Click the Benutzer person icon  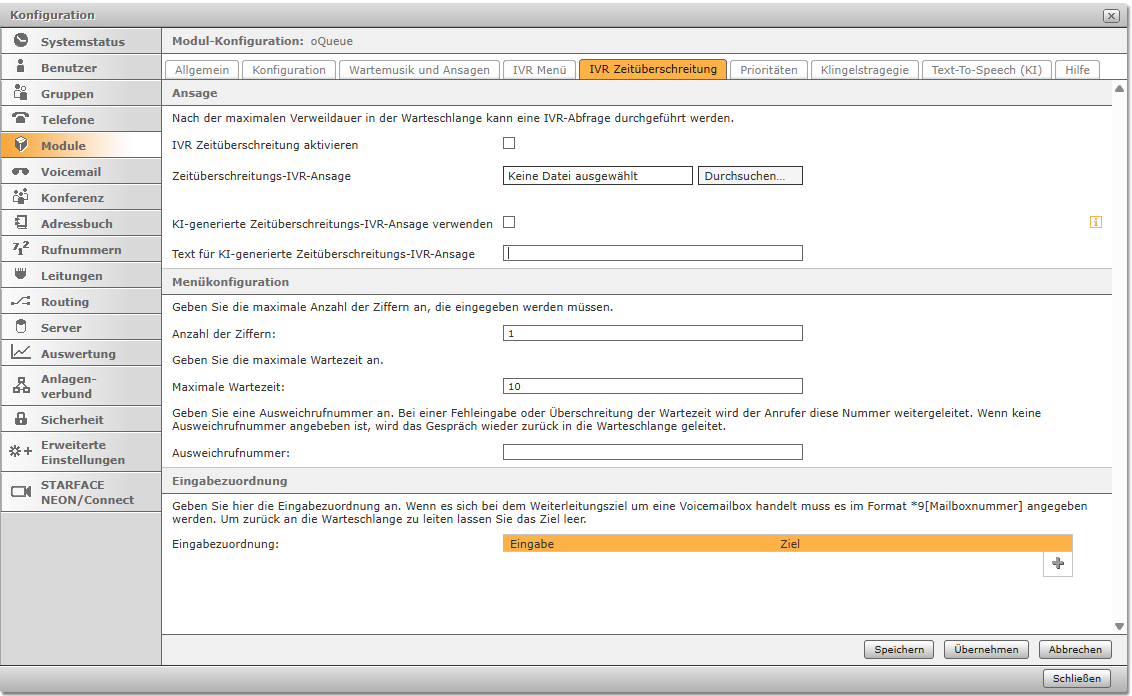pos(21,67)
